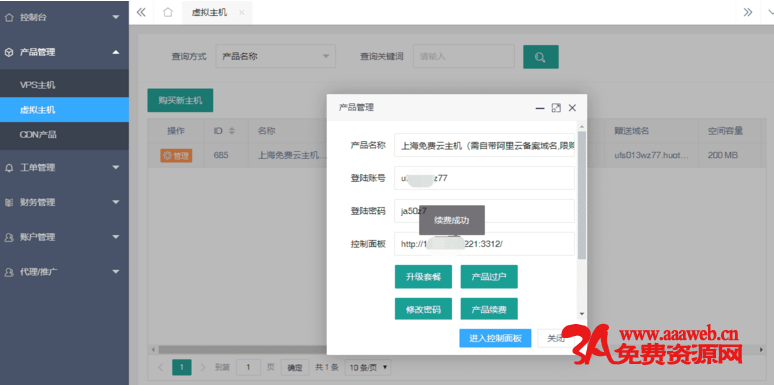The height and width of the screenshot is (385, 774).
Task: Click the 上海免费云主机 name cell in table
Action: click(x=292, y=155)
